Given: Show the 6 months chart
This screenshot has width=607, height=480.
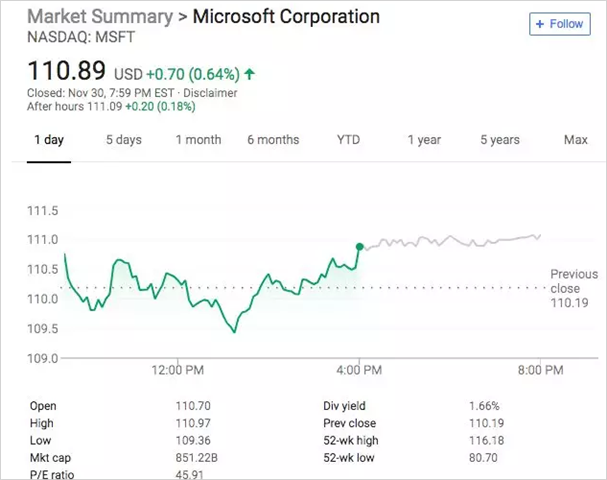Looking at the screenshot, I should (273, 140).
